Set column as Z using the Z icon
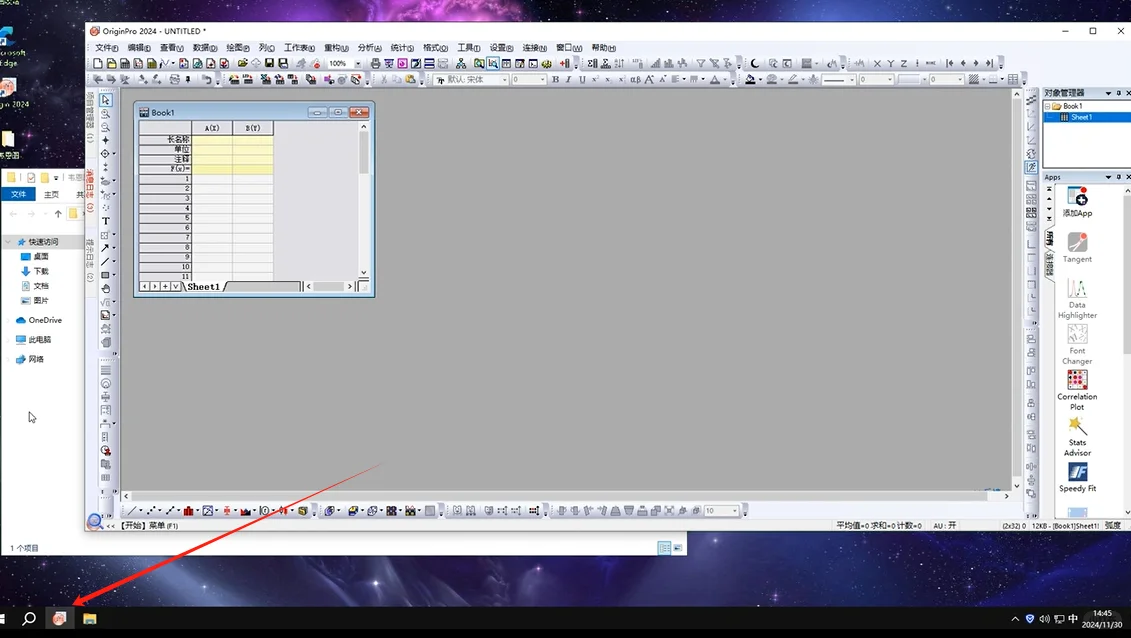Image resolution: width=1131 pixels, height=638 pixels. tap(904, 63)
